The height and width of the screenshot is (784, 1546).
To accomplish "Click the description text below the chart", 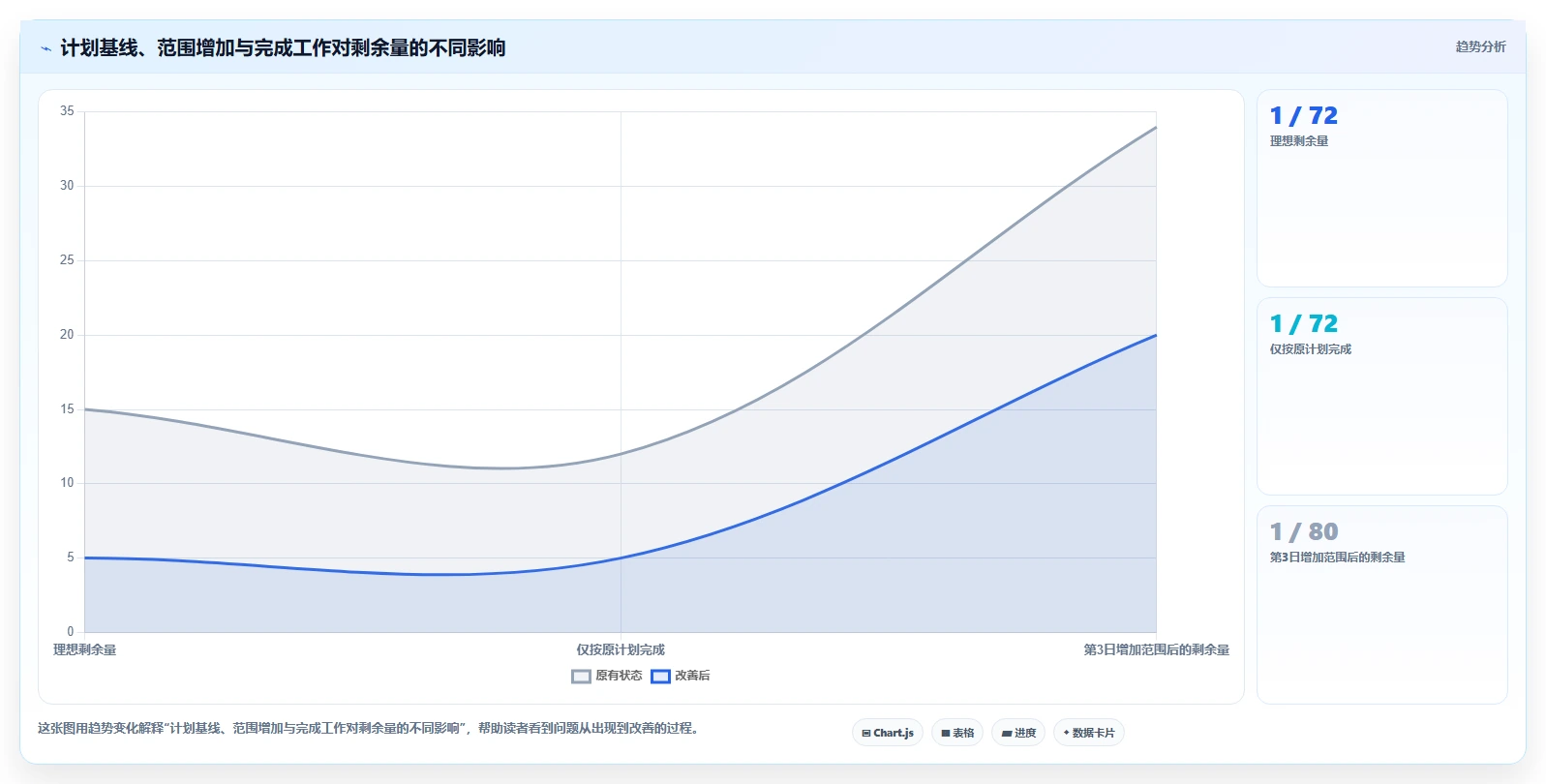I will (368, 728).
